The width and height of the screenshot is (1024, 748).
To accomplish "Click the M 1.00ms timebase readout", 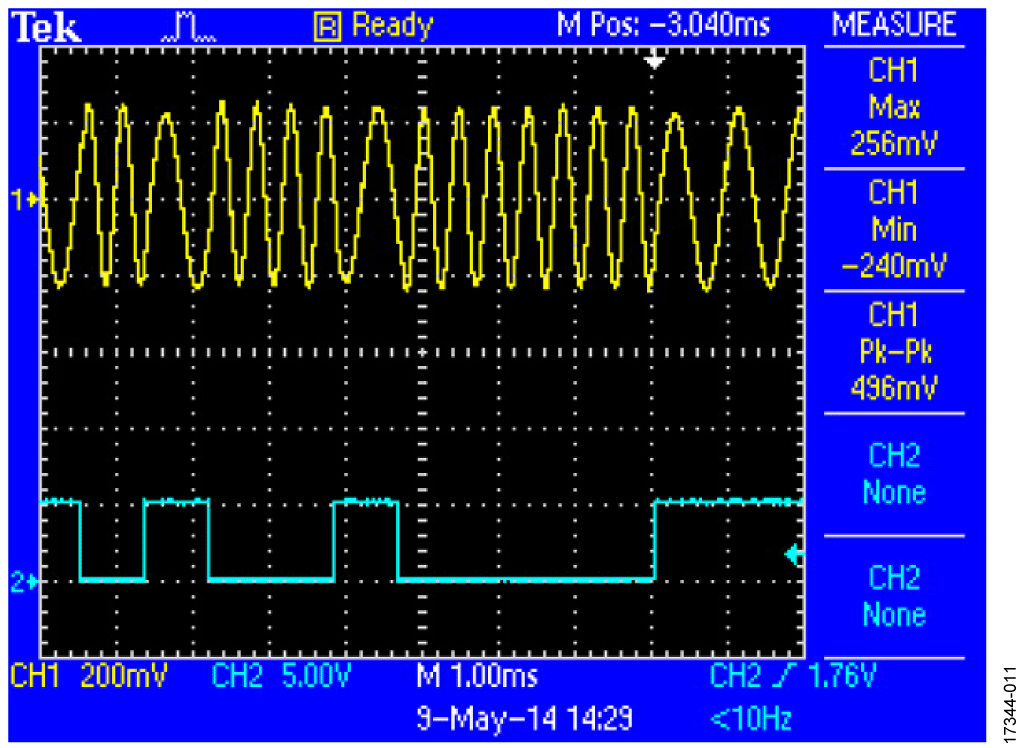I will [x=477, y=675].
